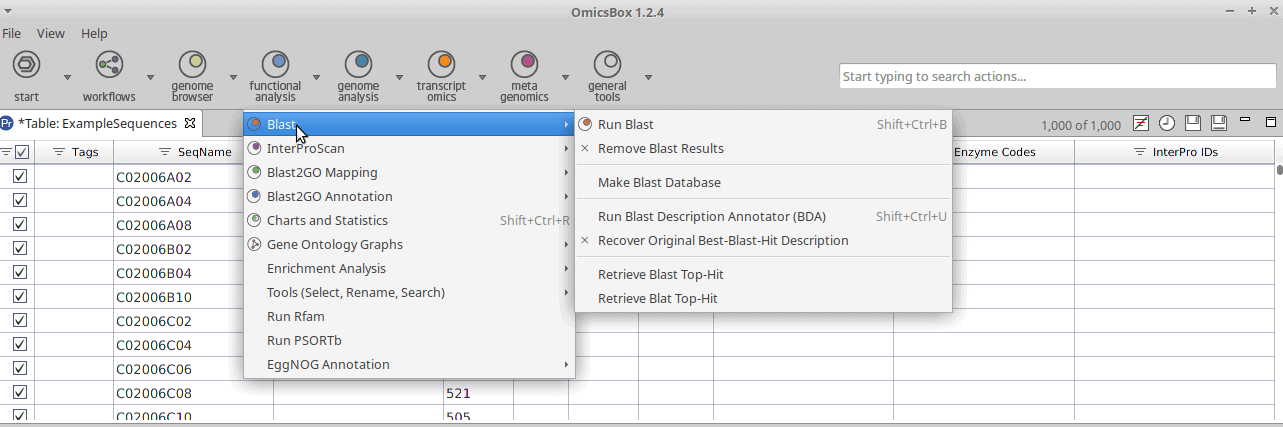This screenshot has height=427, width=1283.
Task: Open the Enrichment Analysis submenu
Action: point(409,268)
